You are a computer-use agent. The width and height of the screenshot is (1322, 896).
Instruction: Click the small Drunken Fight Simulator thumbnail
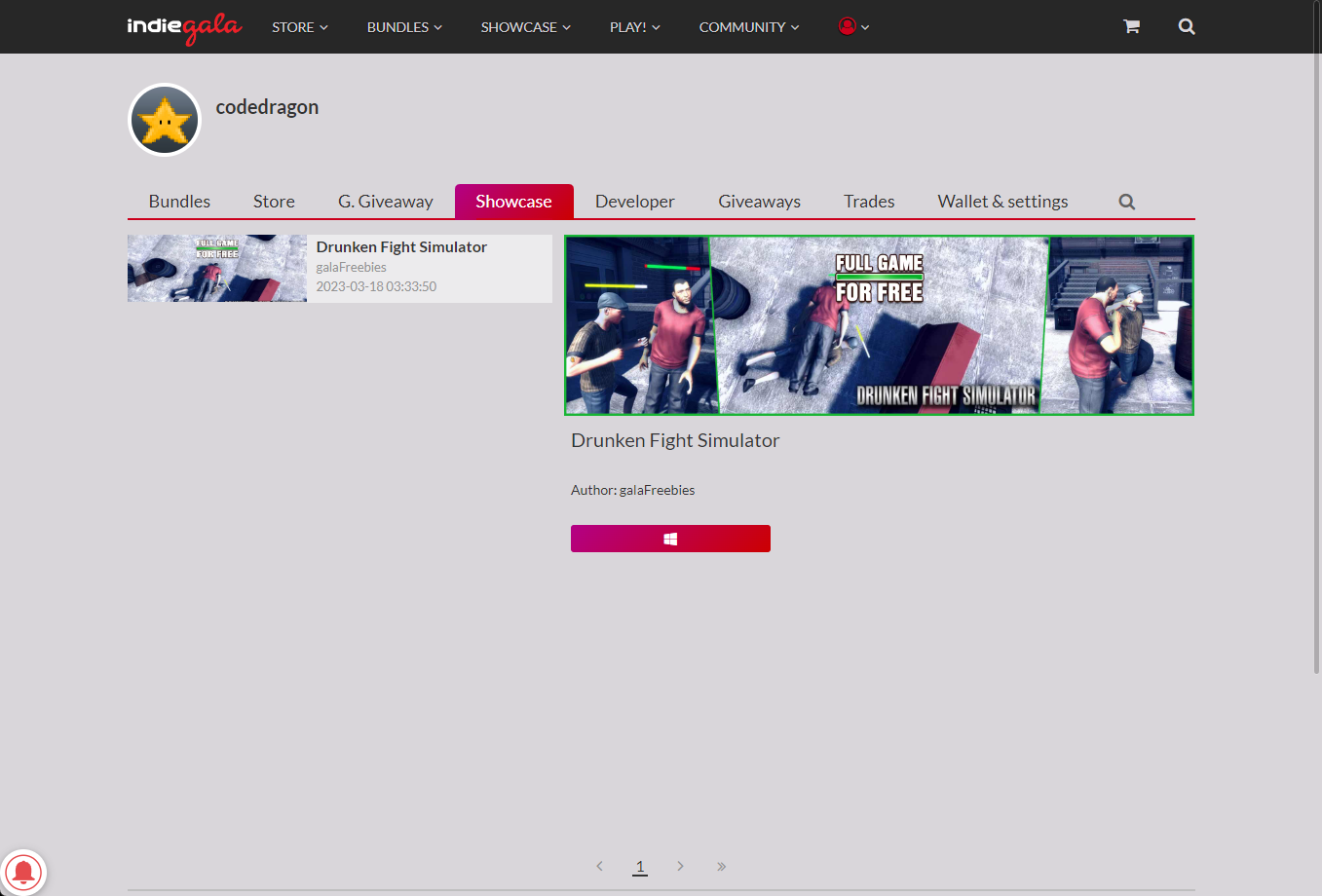217,269
